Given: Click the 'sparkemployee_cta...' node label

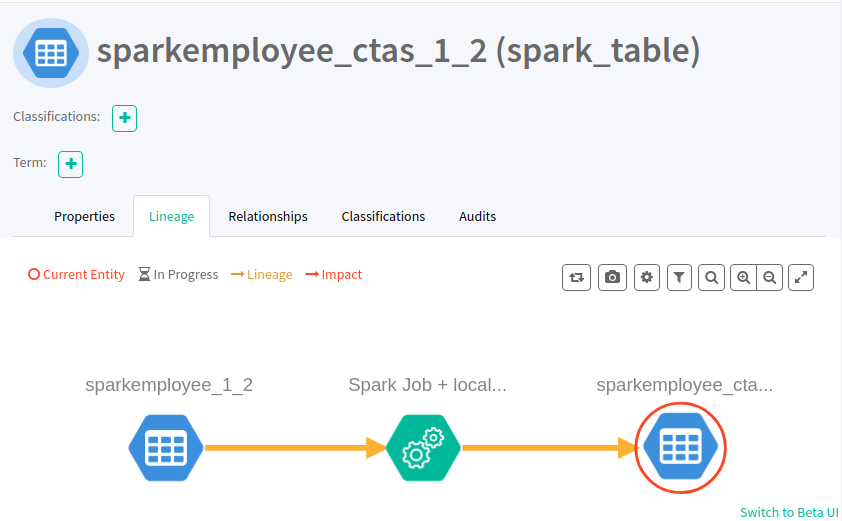Looking at the screenshot, I should click(x=685, y=385).
